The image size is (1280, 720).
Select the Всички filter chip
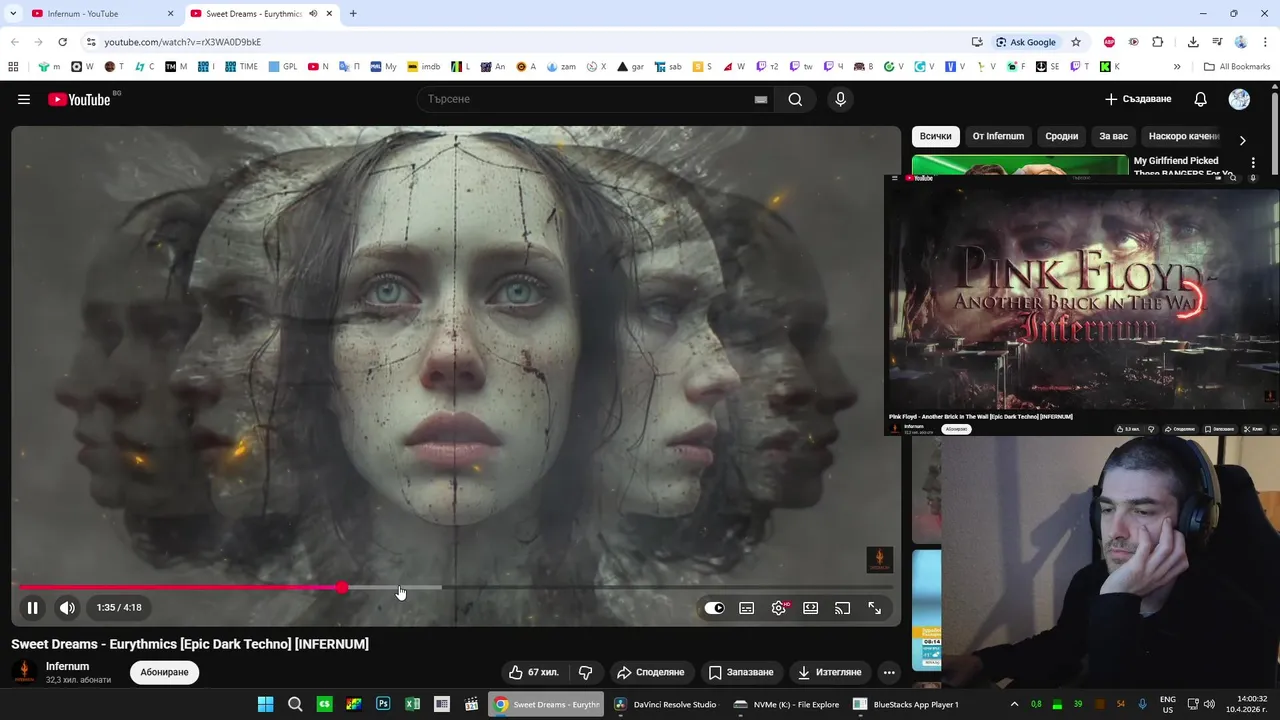pos(936,136)
